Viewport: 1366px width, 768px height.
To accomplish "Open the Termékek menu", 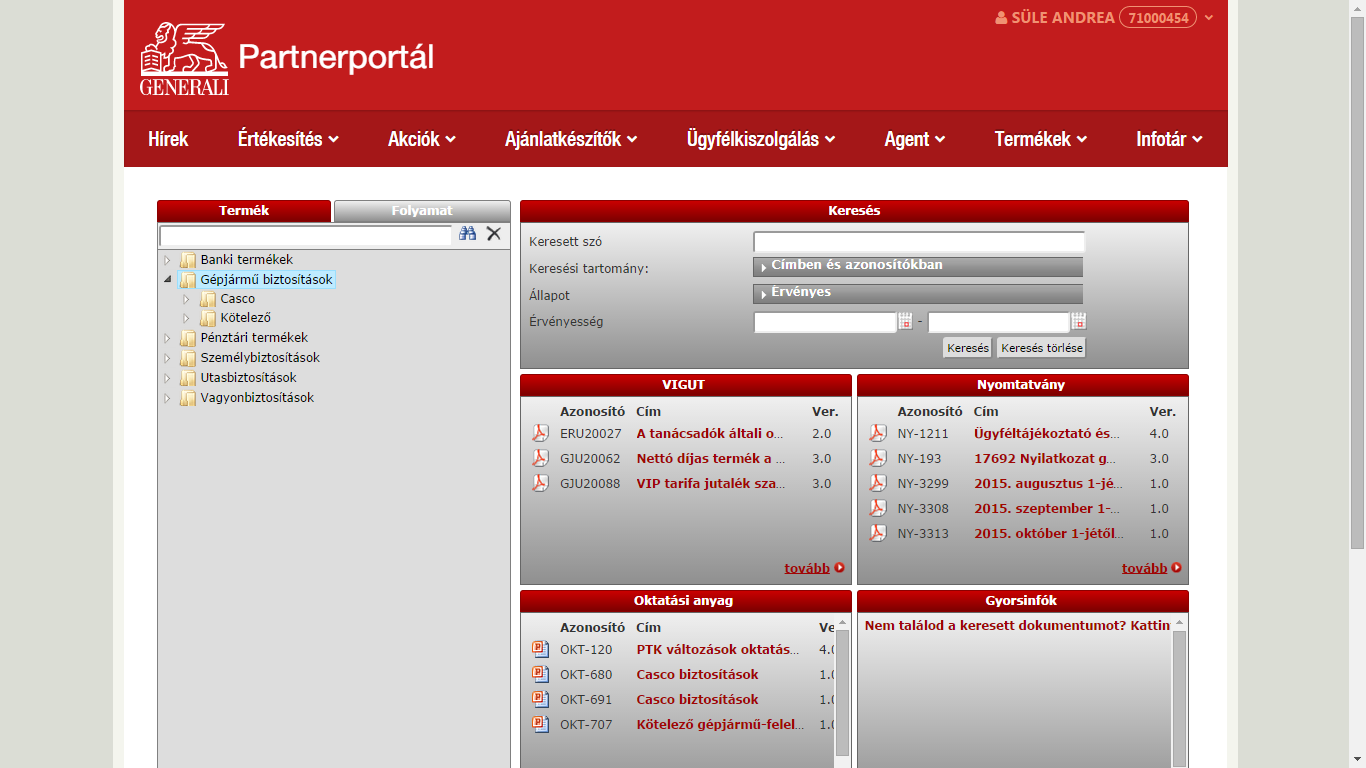I will [1041, 139].
